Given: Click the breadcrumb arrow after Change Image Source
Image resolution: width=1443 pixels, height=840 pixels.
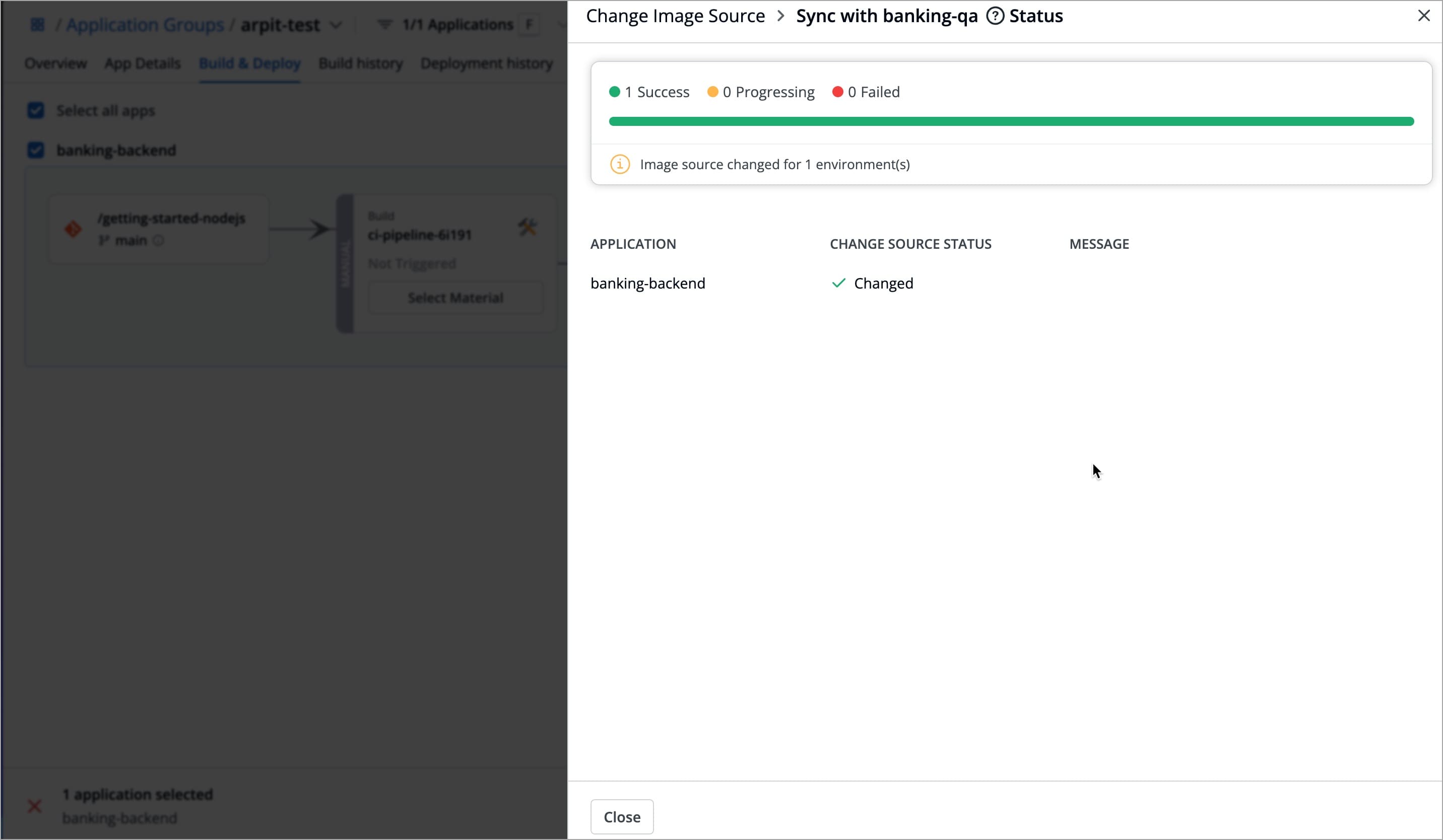Looking at the screenshot, I should tap(780, 16).
